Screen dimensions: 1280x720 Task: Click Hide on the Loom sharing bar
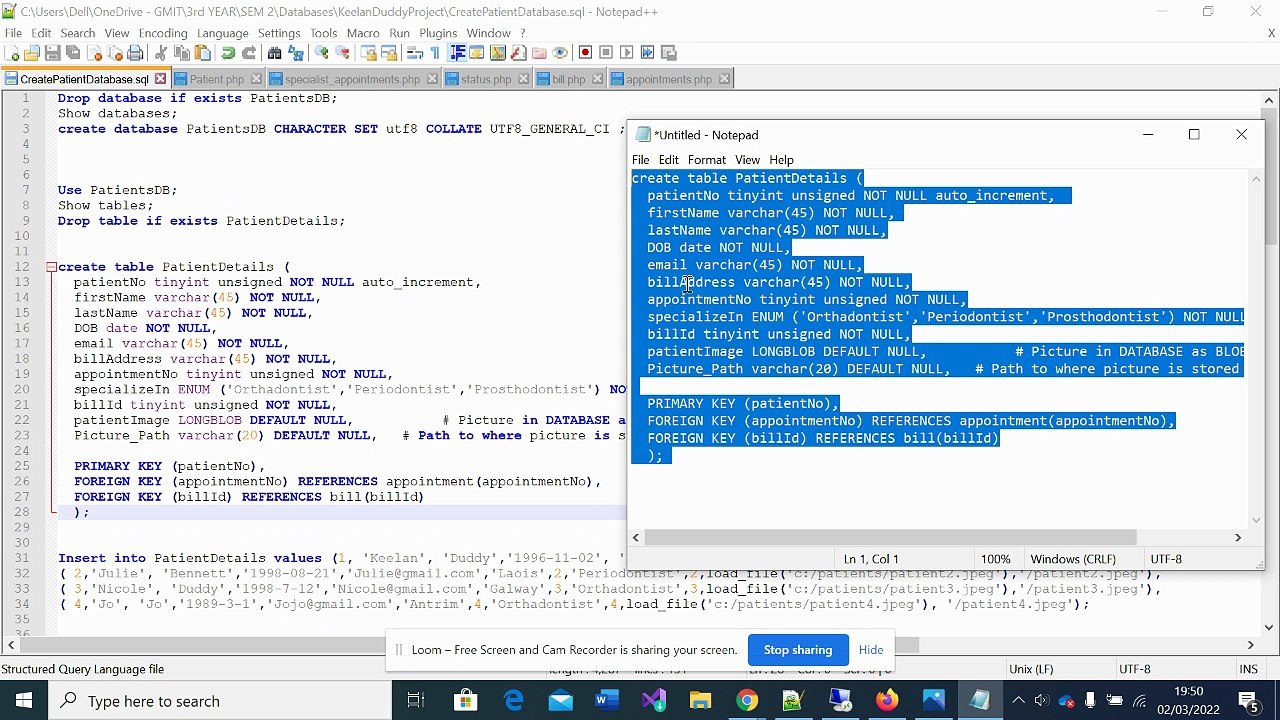[871, 650]
